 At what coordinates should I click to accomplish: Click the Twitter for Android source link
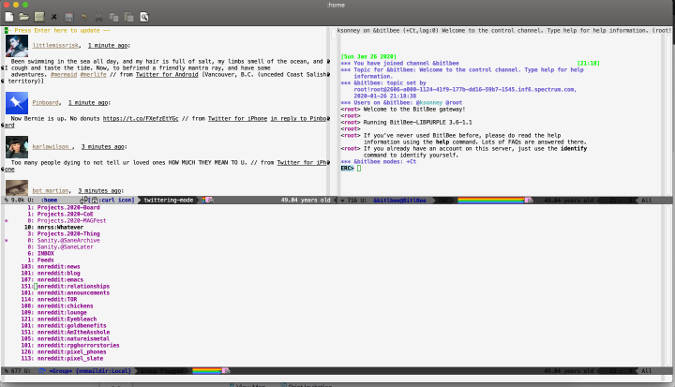point(167,74)
